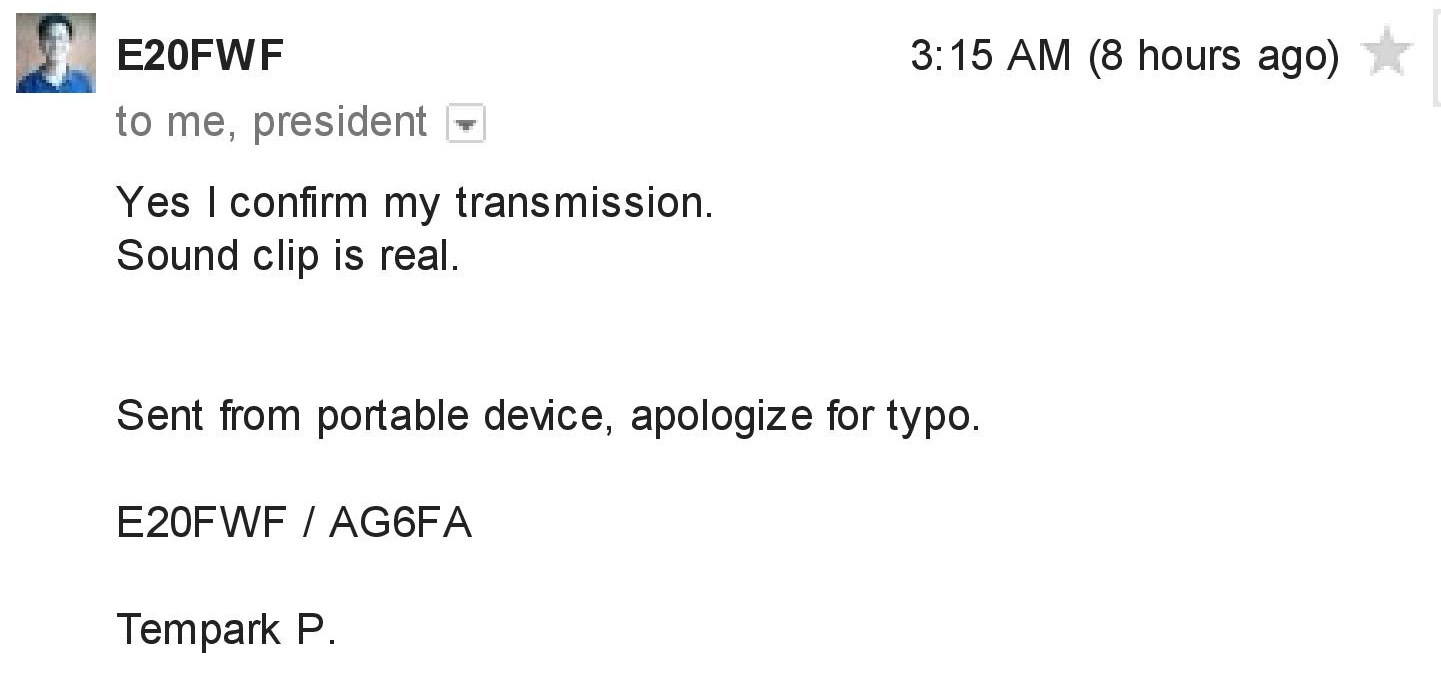Click "president" in the recipients line

[340, 122]
